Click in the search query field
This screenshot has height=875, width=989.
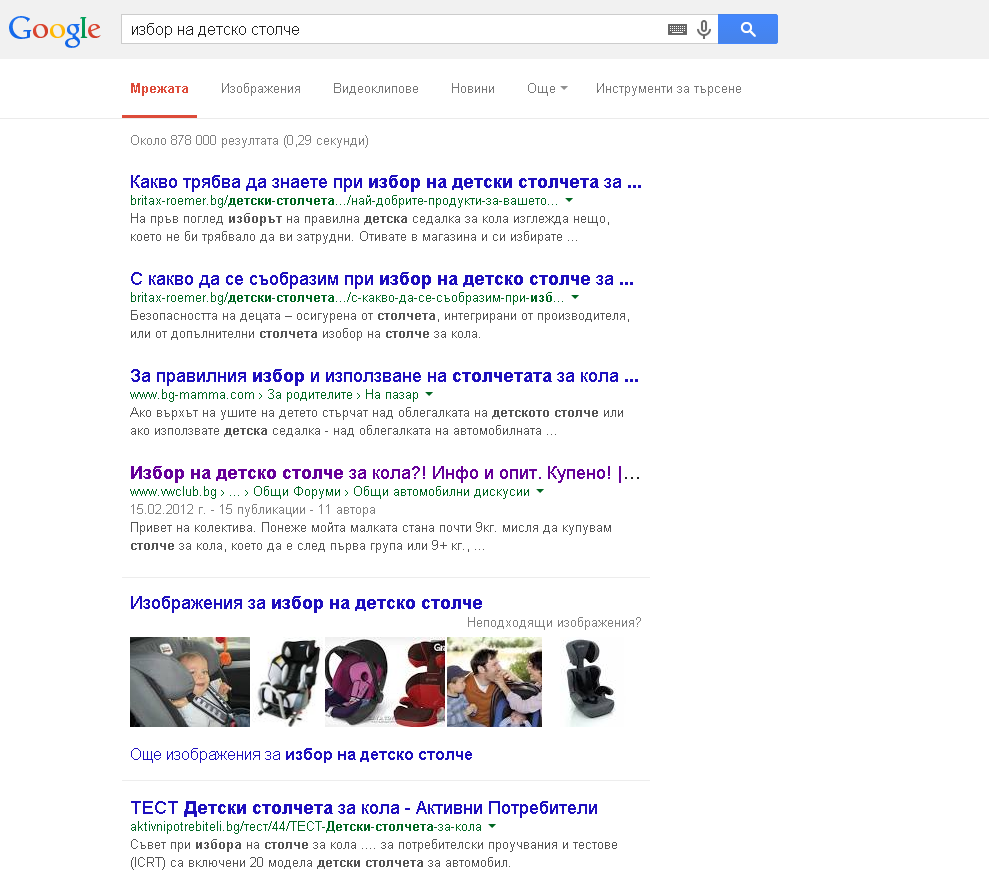pos(390,30)
